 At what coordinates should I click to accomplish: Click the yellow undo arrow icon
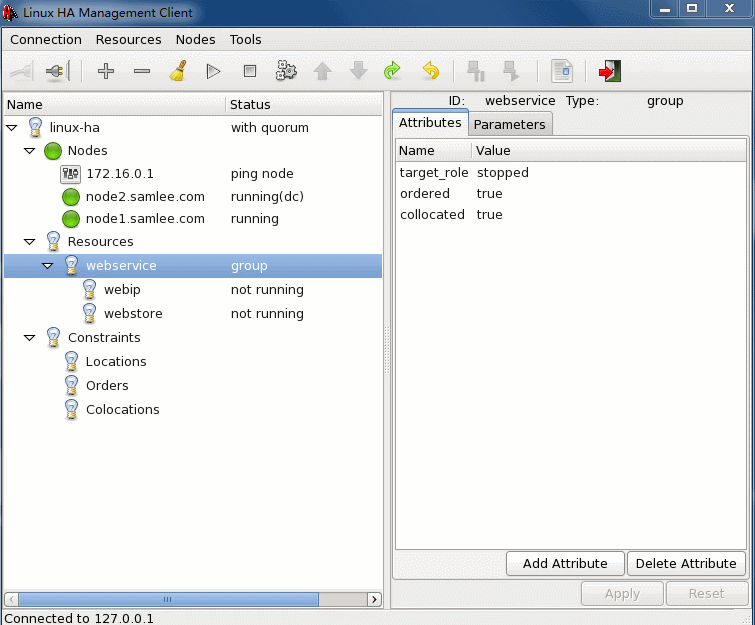431,71
